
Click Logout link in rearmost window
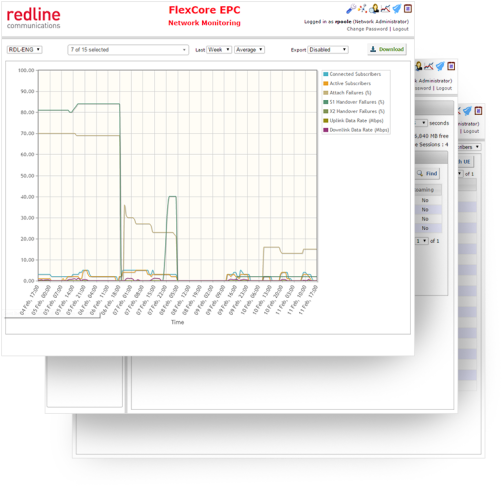[471, 131]
